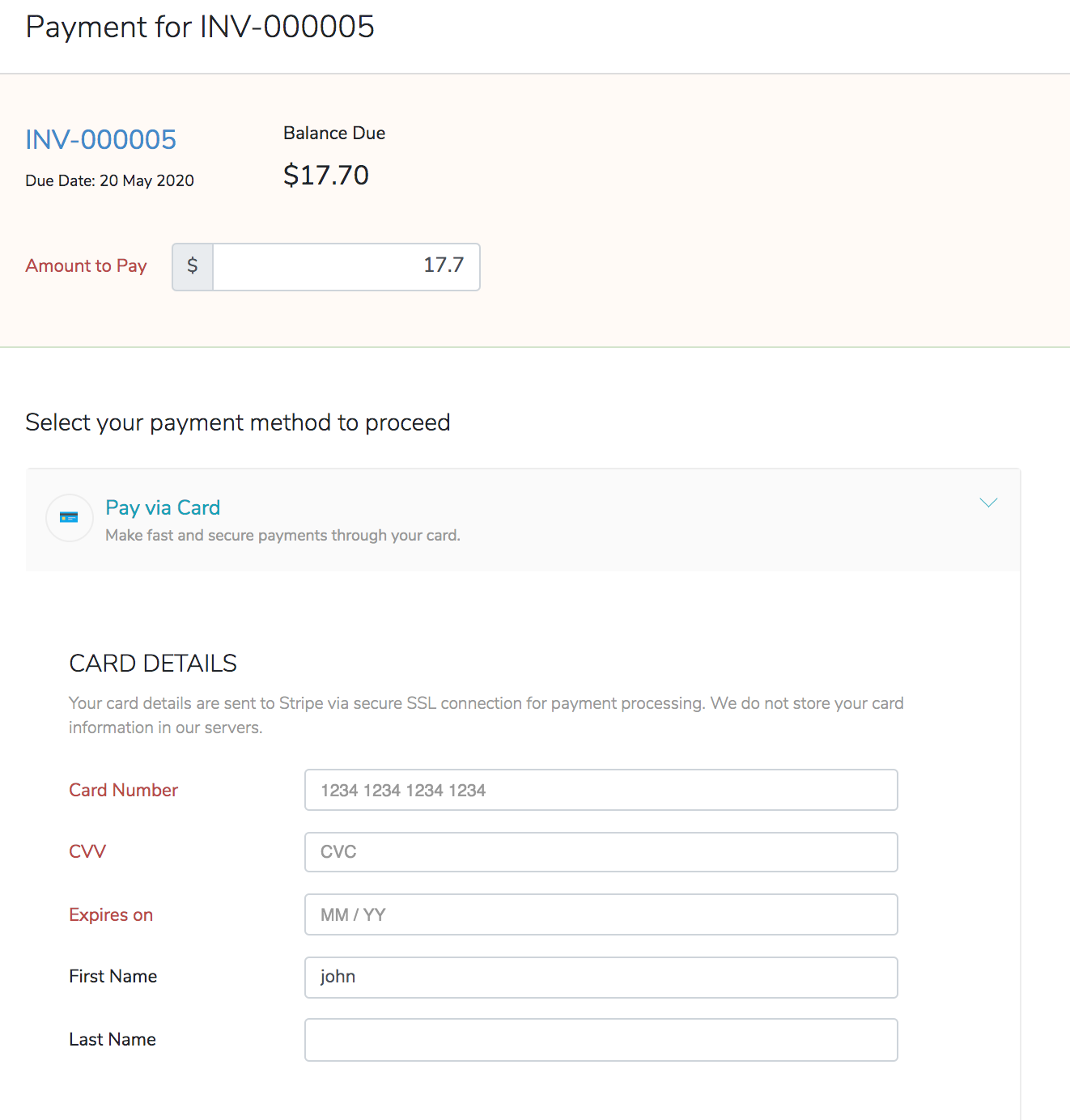1070x1120 pixels.
Task: Click the Expires on label
Action: click(110, 914)
